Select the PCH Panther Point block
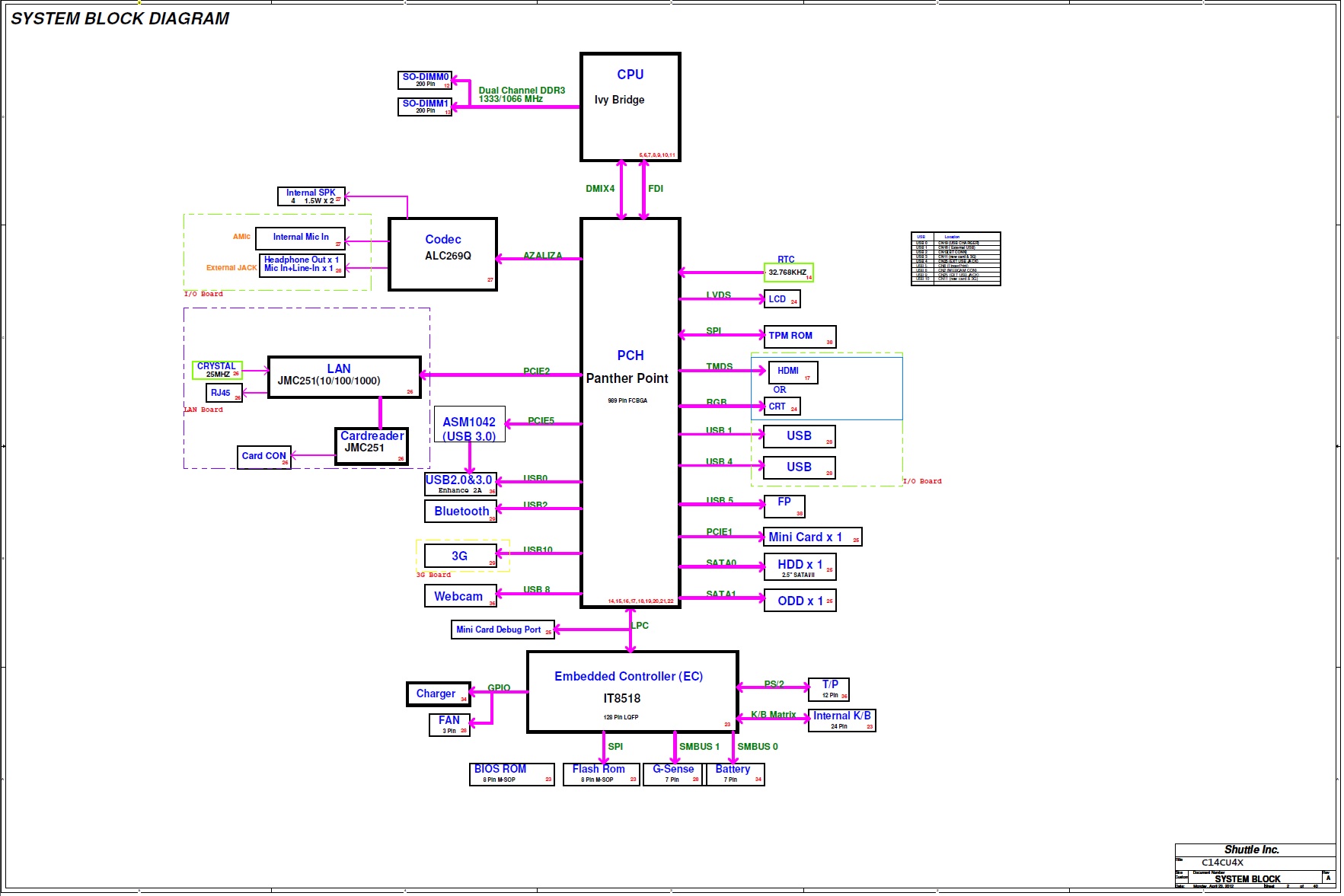This screenshot has width=1344, height=896. [630, 413]
